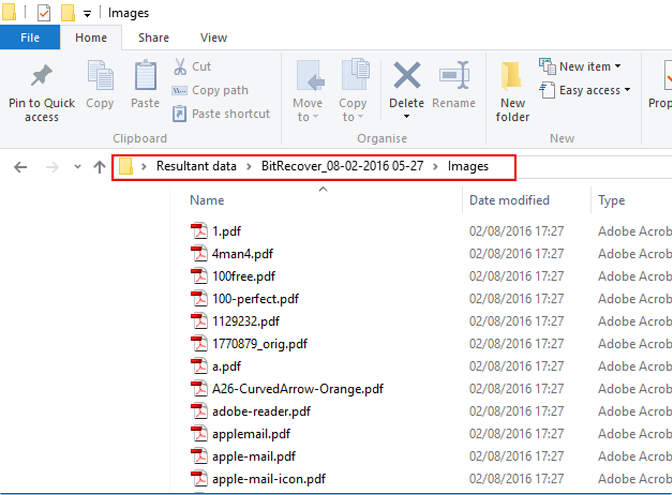Sort by the Date modified column header
The image size is (672, 495).
click(509, 200)
